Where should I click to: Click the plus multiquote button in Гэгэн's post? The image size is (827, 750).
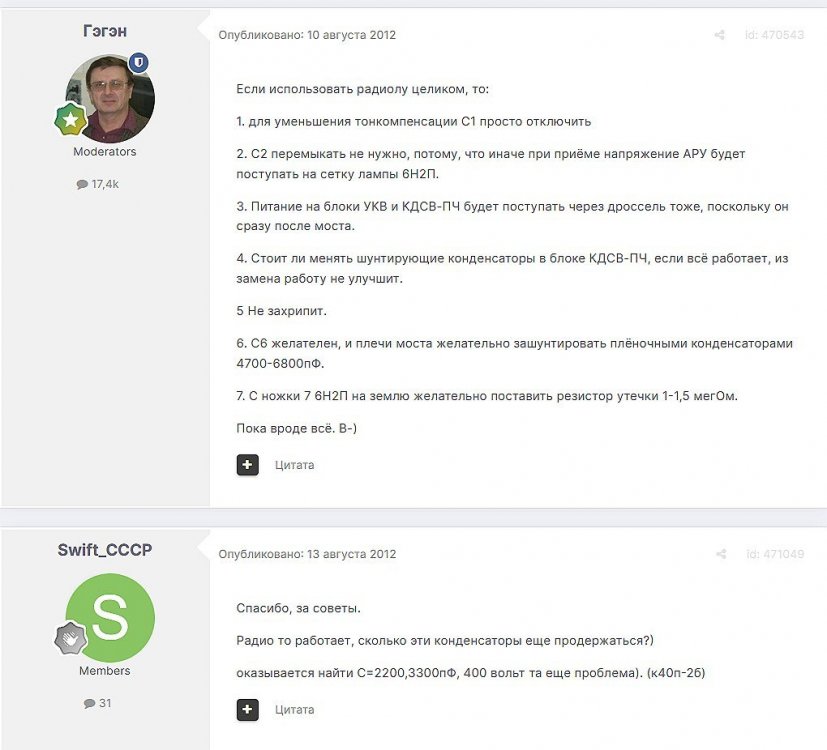(247, 465)
